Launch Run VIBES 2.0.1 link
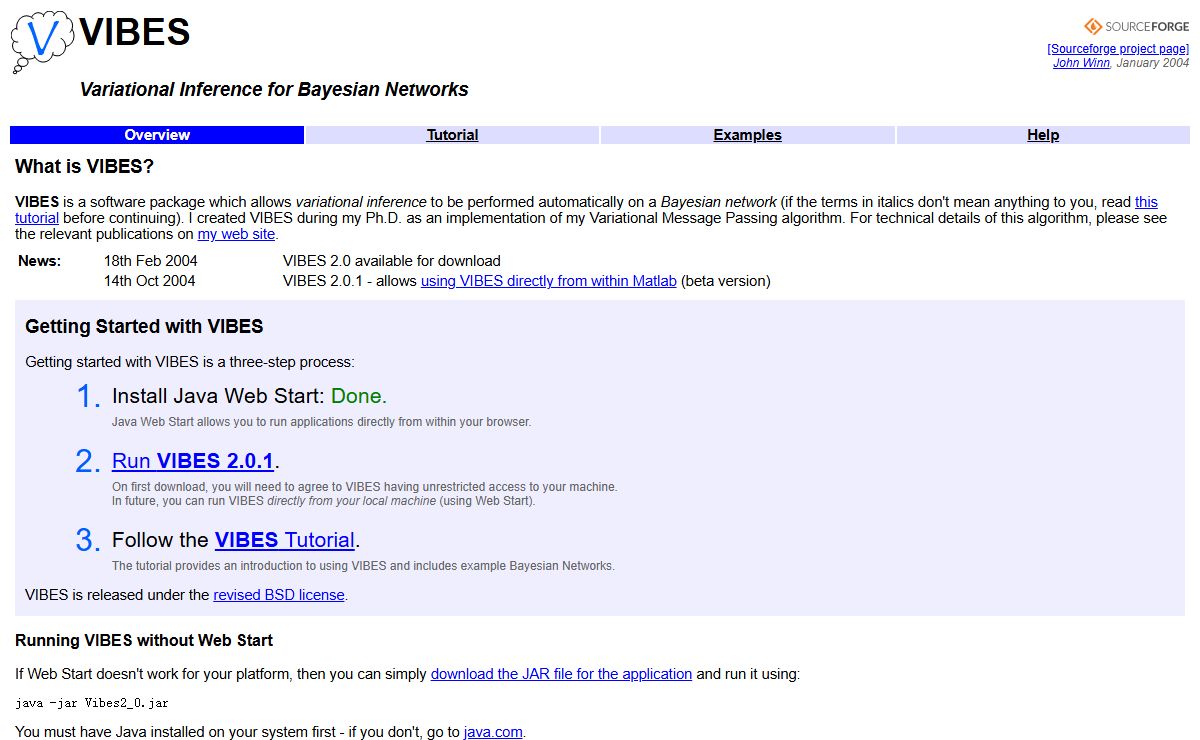 tap(193, 461)
